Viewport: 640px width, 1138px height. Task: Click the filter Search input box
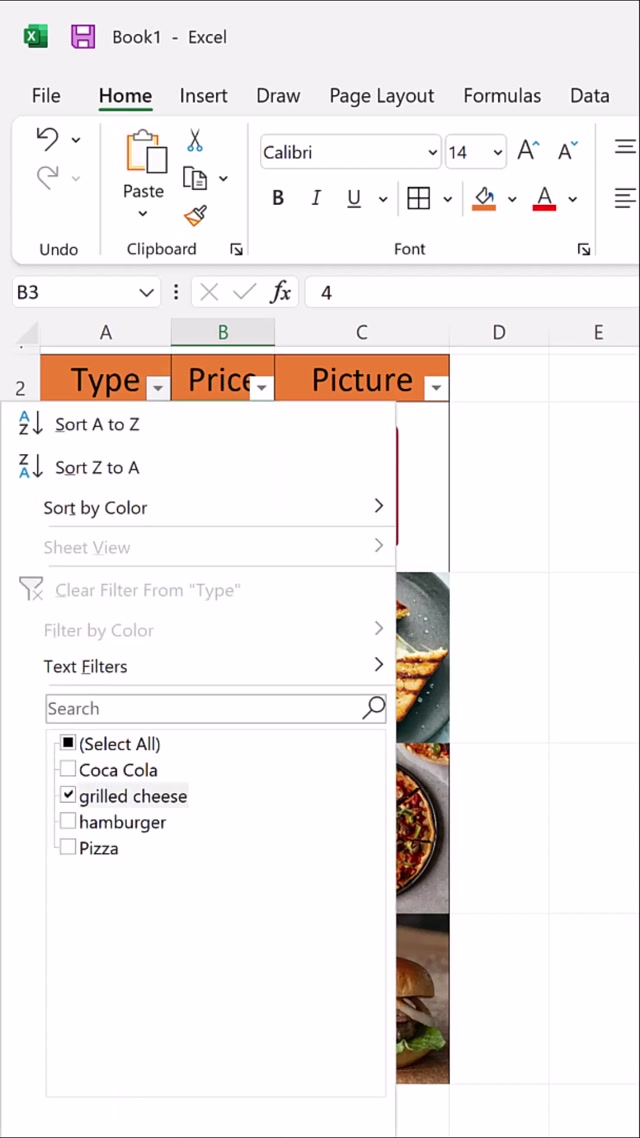point(205,708)
